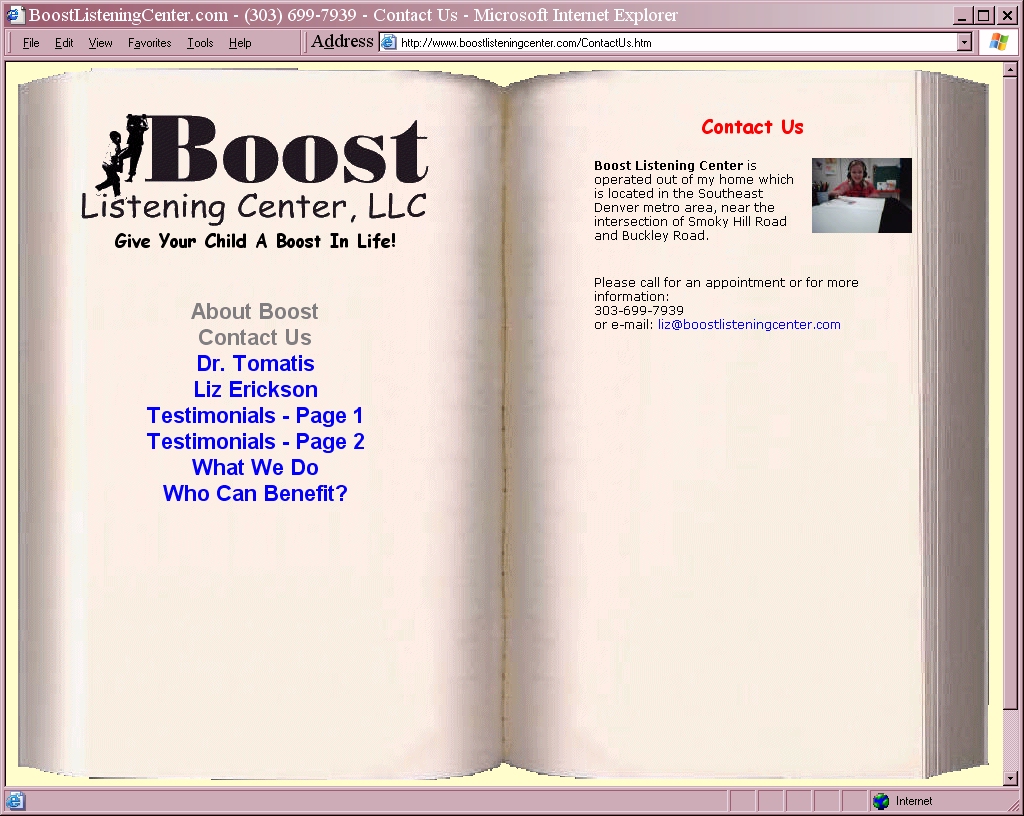Image resolution: width=1024 pixels, height=816 pixels.
Task: Open the Favorites menu
Action: point(149,43)
